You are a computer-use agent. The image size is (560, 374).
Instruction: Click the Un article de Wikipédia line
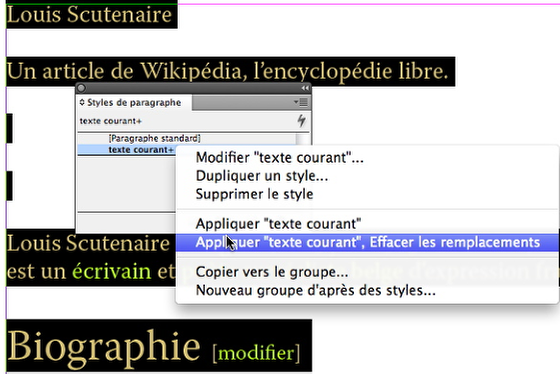pyautogui.click(x=228, y=71)
